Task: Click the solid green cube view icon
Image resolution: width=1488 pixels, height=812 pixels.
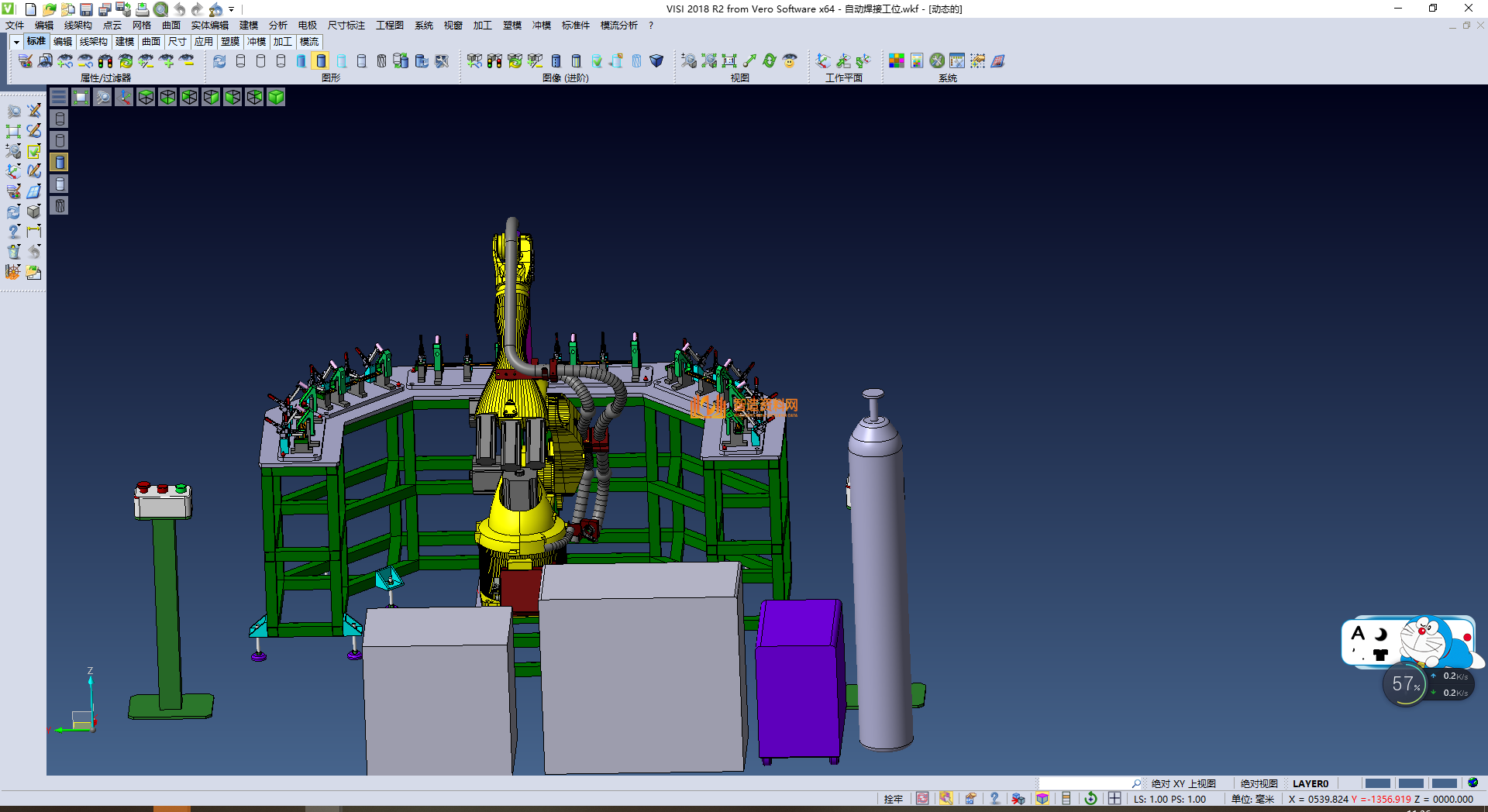Action: tap(276, 97)
